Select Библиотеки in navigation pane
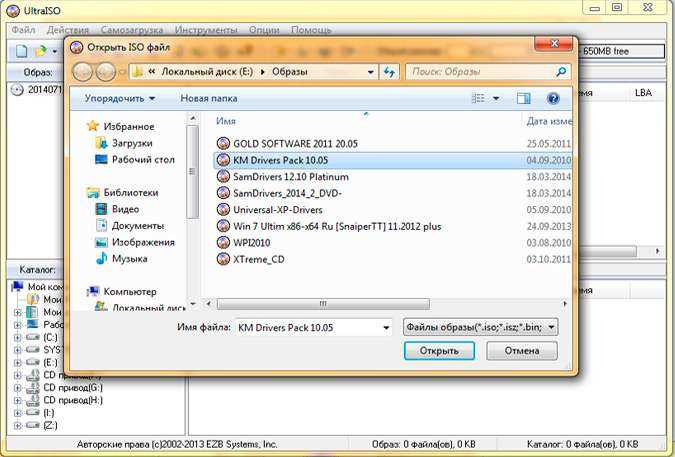The width and height of the screenshot is (675, 457). [x=130, y=192]
